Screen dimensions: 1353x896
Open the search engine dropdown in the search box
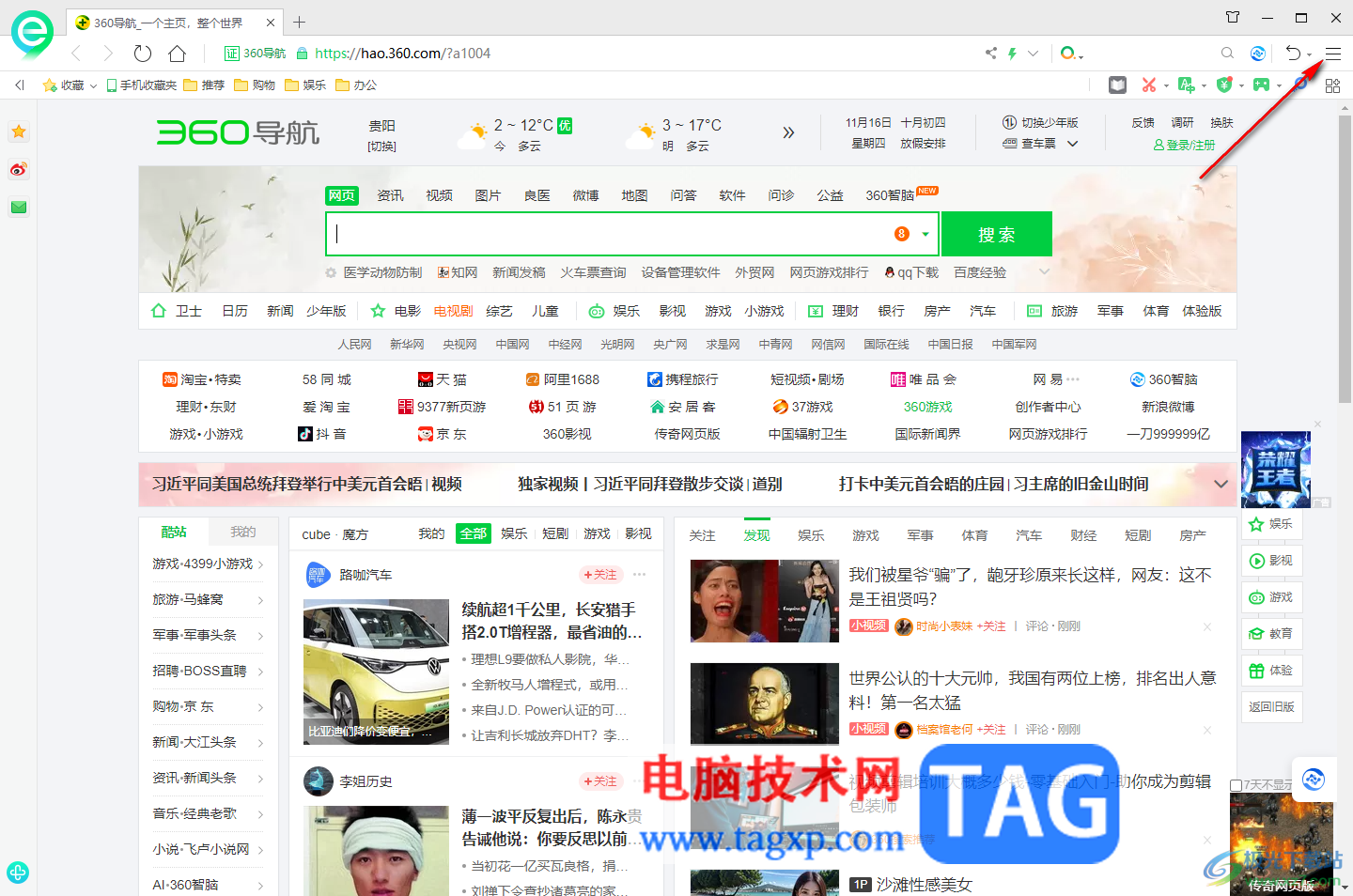924,233
